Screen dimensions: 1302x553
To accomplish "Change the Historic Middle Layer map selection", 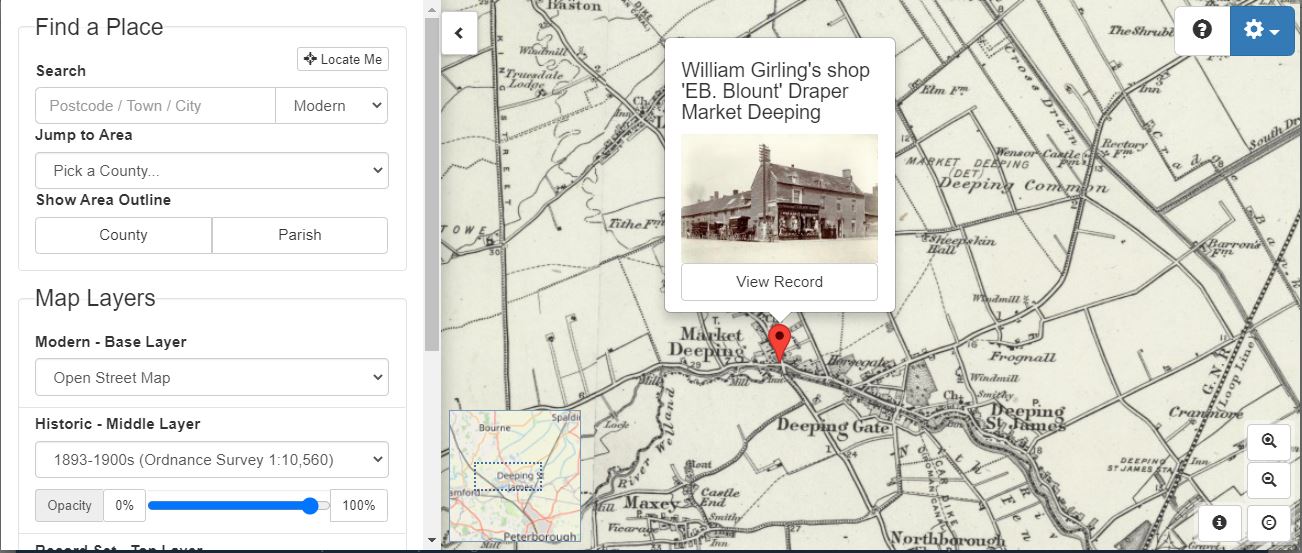I will point(211,460).
